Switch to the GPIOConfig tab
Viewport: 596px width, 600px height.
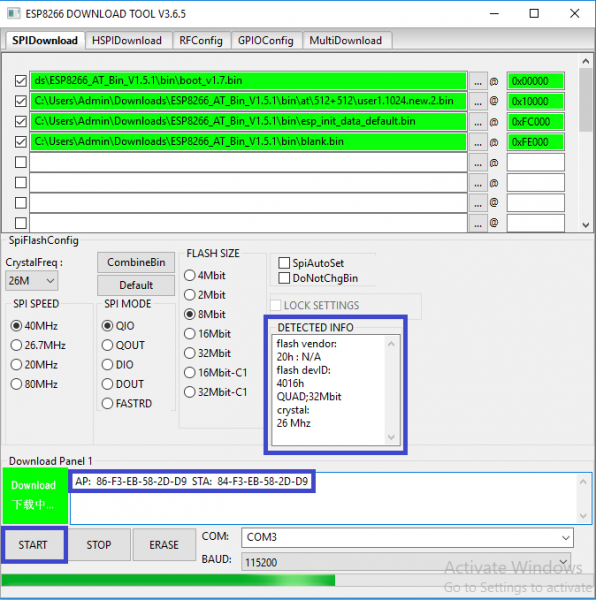pos(266,41)
